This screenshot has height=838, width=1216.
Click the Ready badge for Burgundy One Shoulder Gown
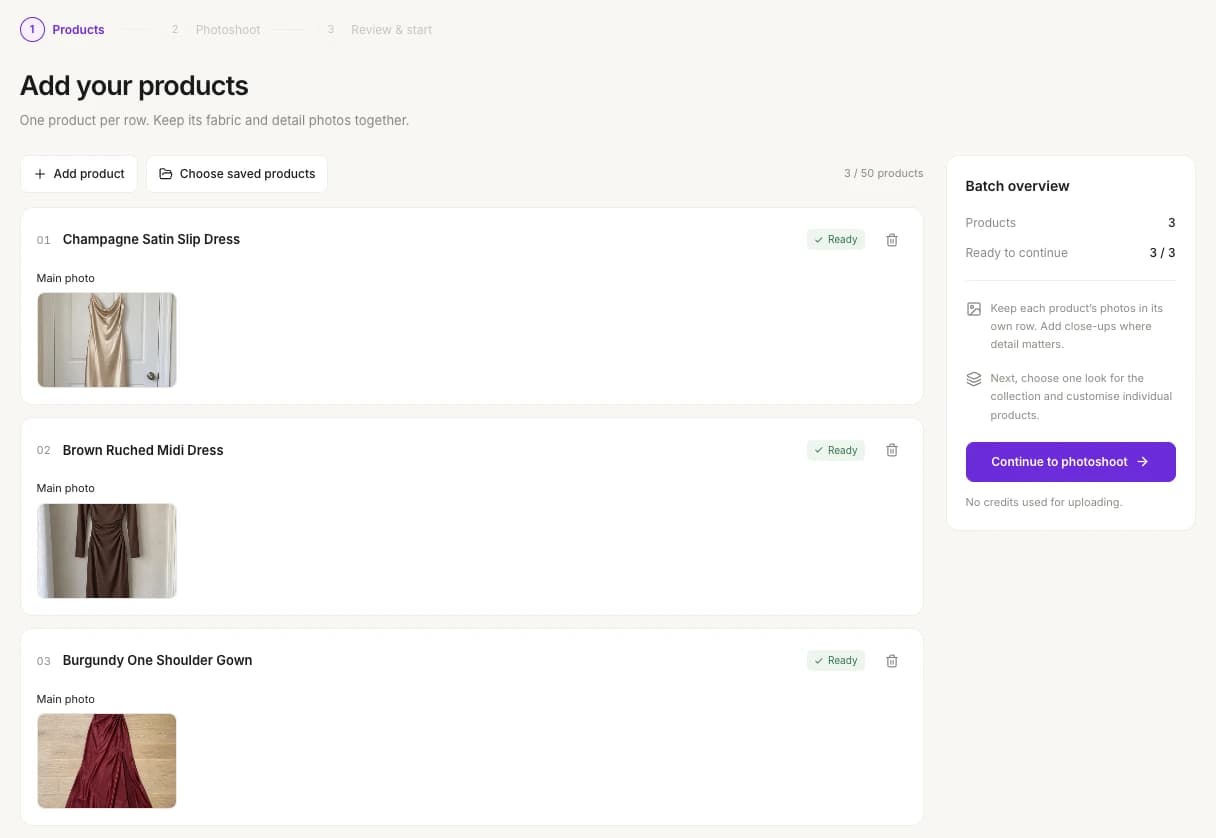point(836,661)
